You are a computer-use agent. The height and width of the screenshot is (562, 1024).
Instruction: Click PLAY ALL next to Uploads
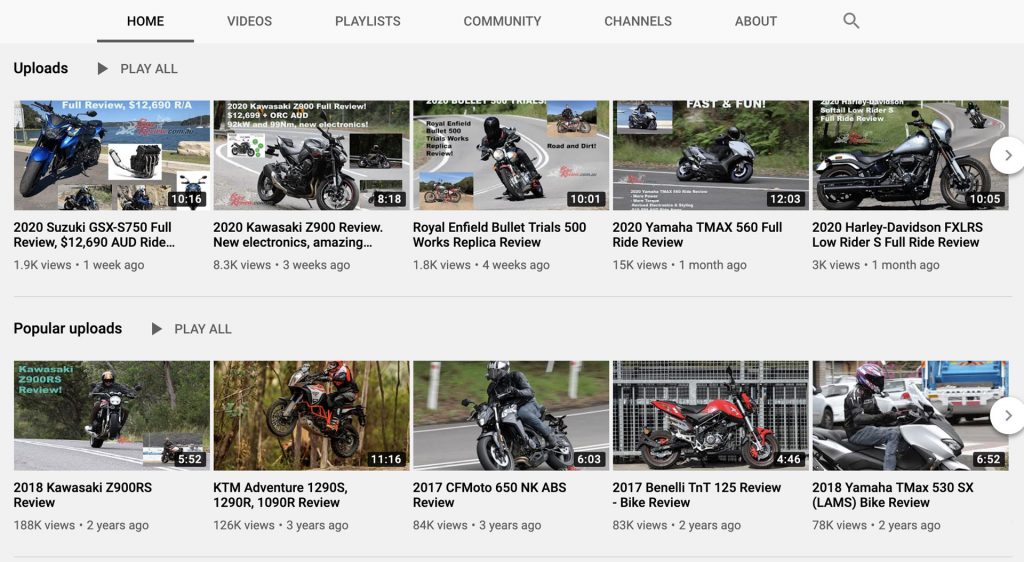[x=149, y=69]
